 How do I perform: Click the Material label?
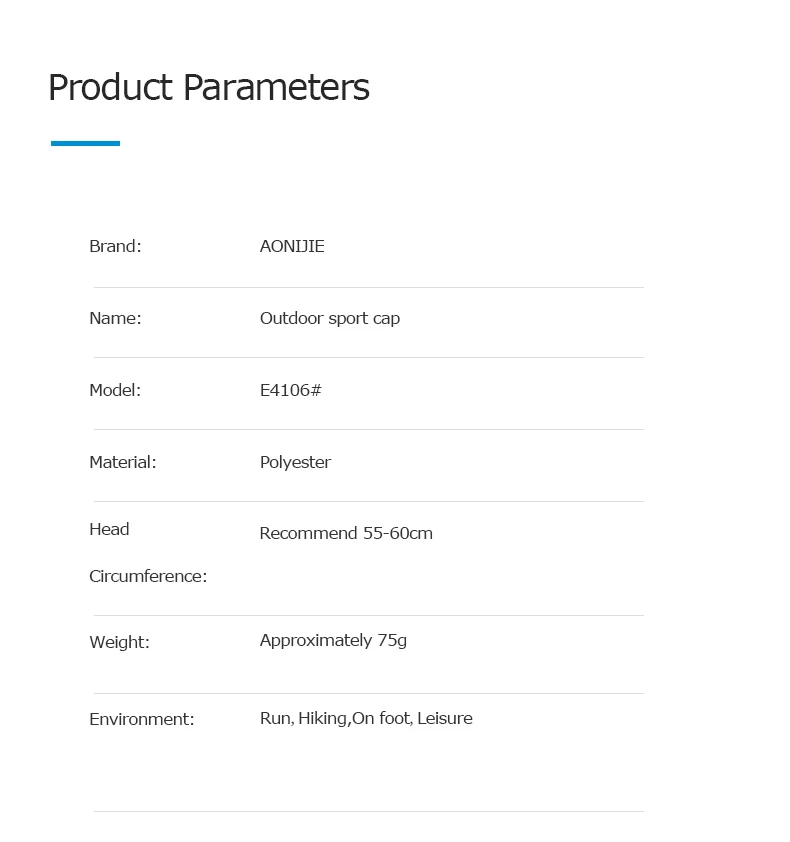click(123, 462)
